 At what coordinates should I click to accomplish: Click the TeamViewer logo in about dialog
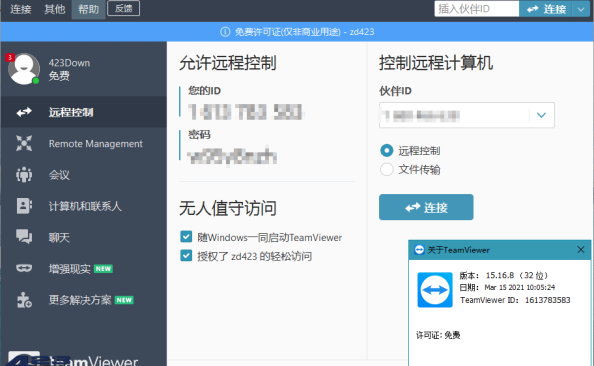[435, 290]
